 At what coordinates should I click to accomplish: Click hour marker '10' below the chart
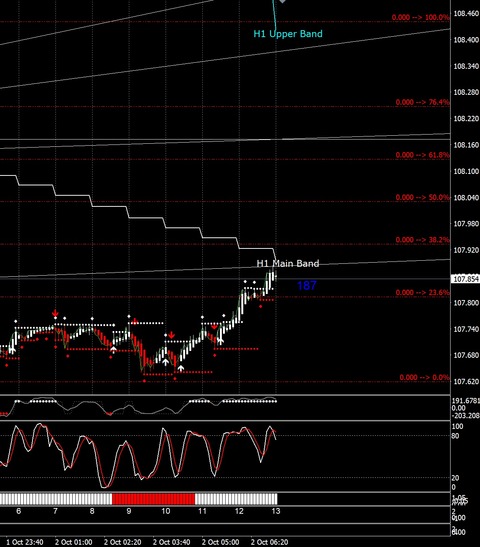(x=166, y=511)
